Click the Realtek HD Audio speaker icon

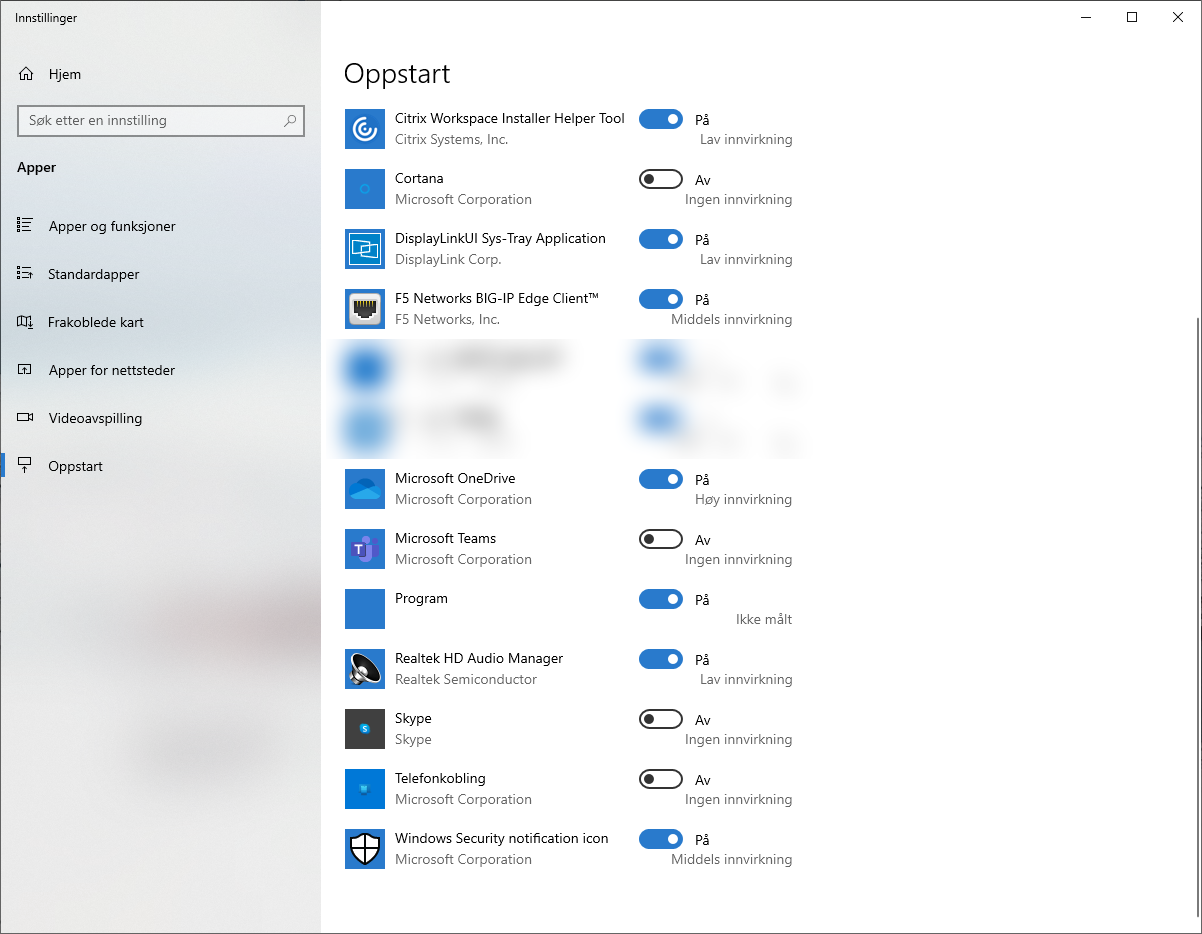pyautogui.click(x=365, y=669)
